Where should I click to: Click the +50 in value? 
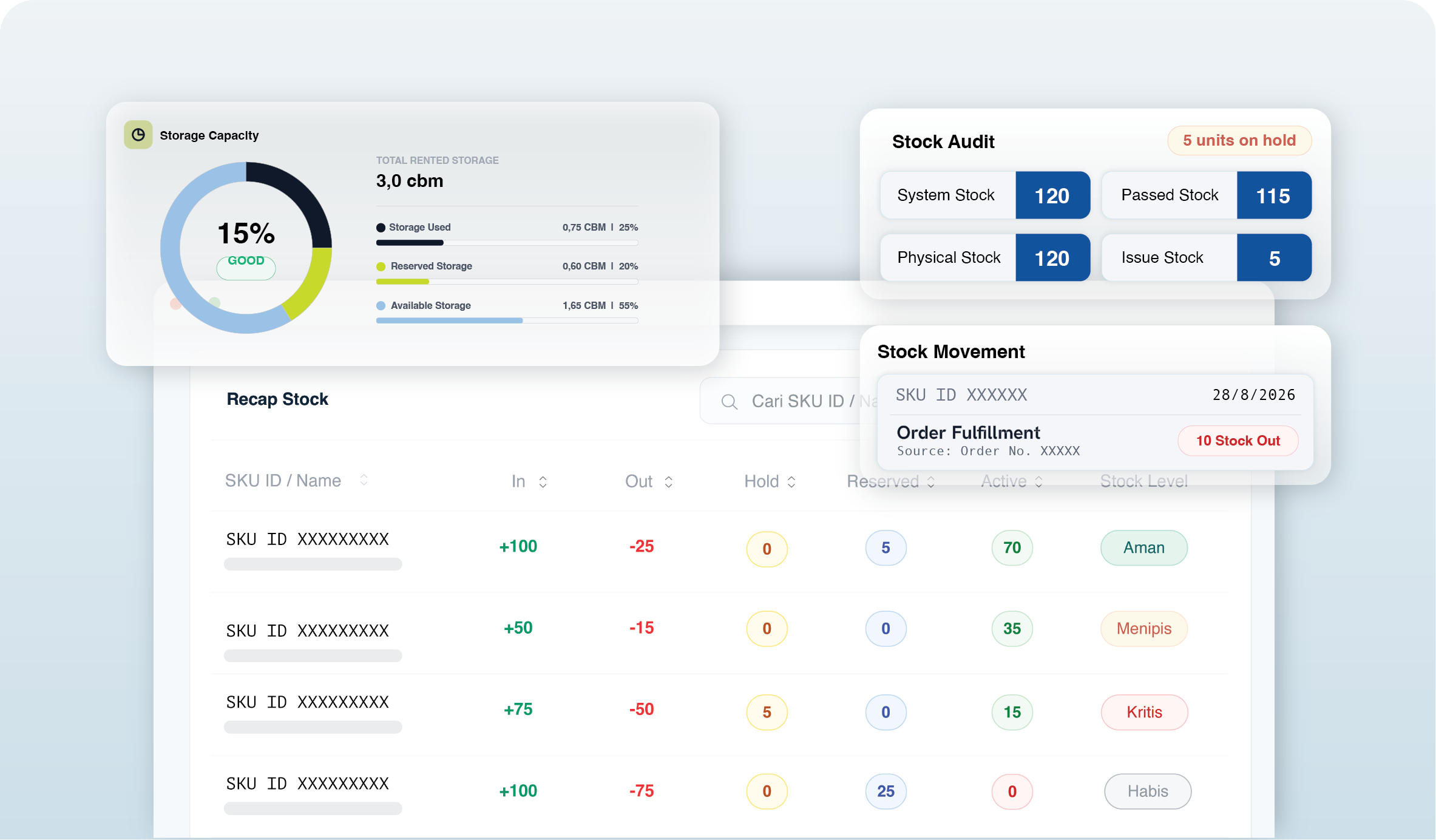[518, 628]
